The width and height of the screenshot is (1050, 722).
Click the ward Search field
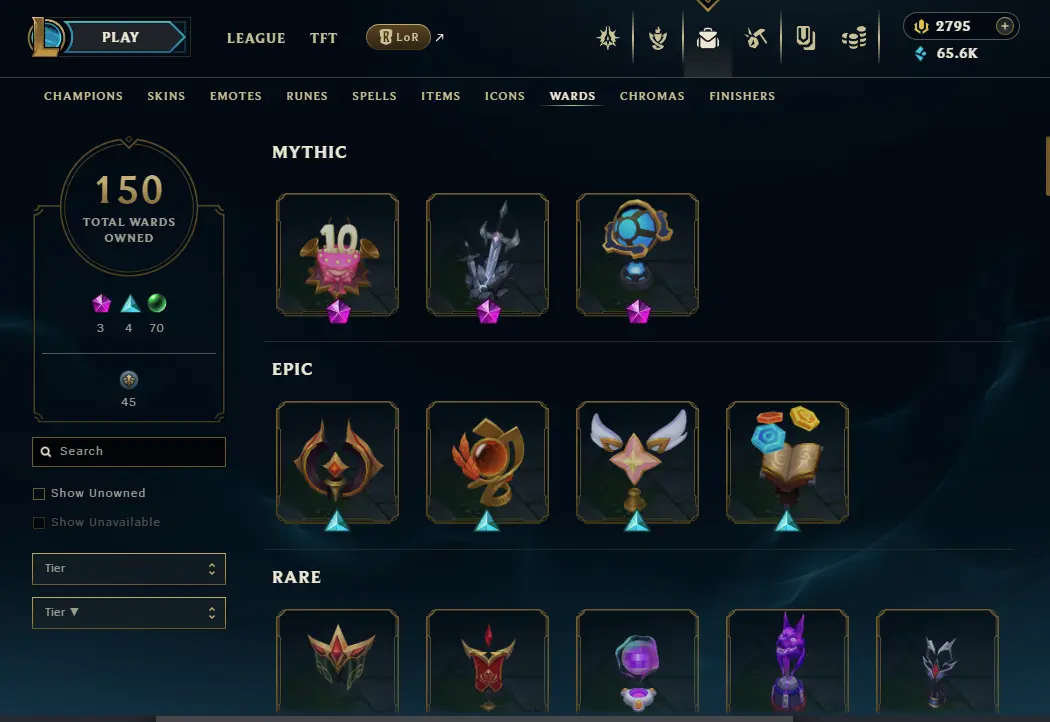[x=129, y=451]
